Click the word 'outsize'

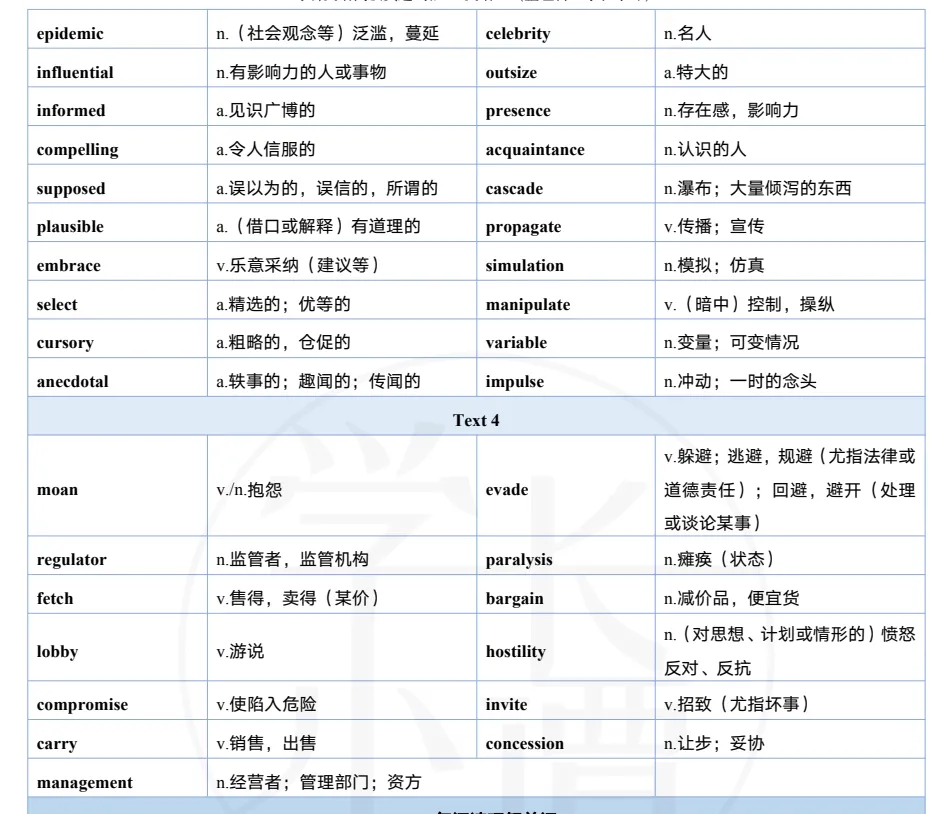point(511,72)
